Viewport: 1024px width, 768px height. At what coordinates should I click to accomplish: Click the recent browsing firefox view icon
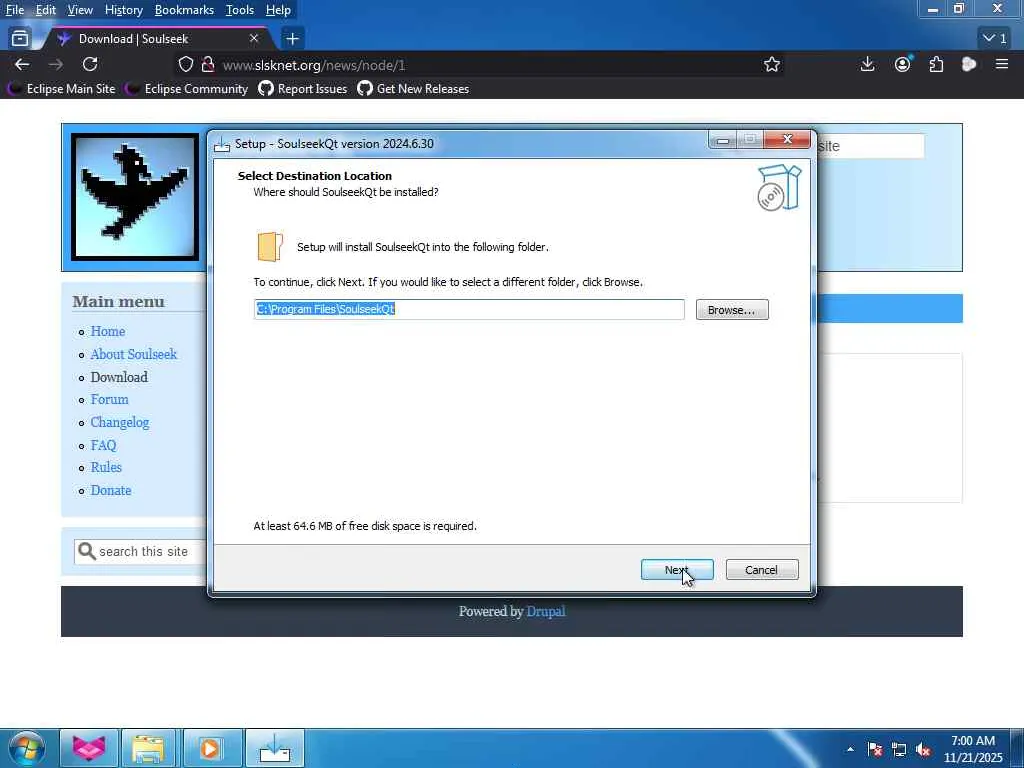click(20, 39)
